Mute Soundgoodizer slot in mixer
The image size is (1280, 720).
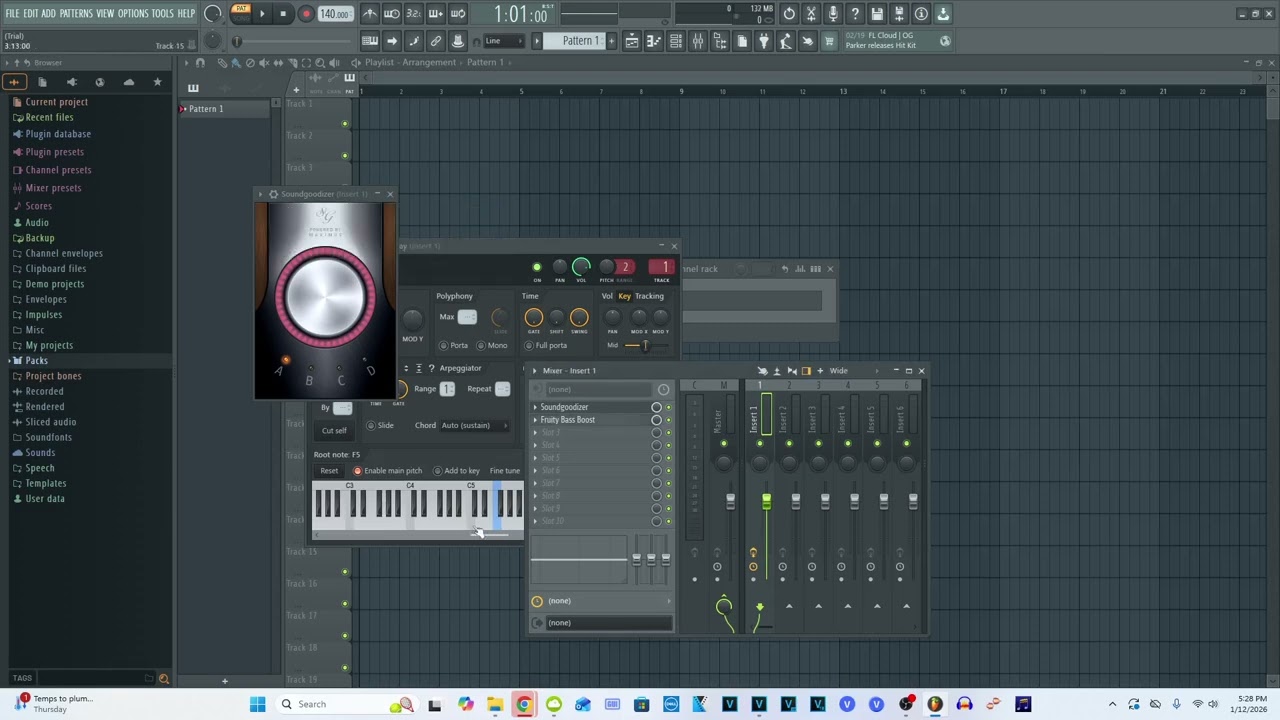pyautogui.click(x=668, y=407)
